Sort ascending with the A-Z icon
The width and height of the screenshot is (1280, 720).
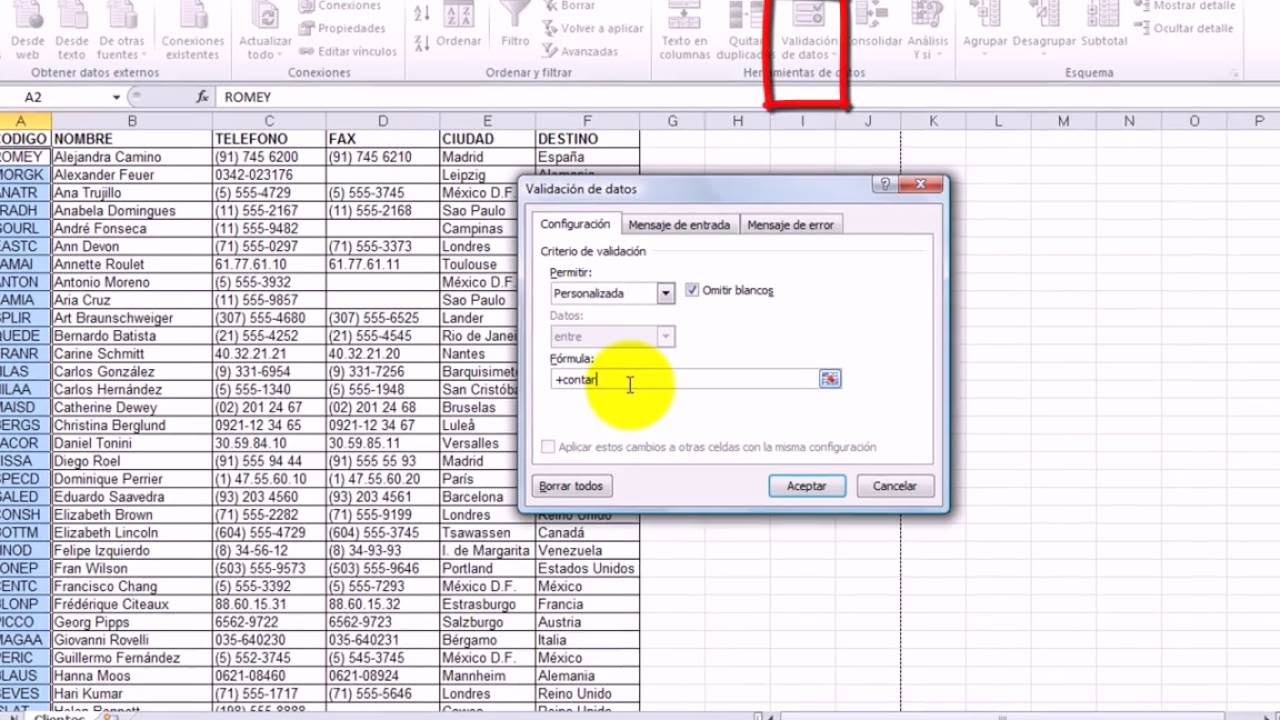pos(422,13)
